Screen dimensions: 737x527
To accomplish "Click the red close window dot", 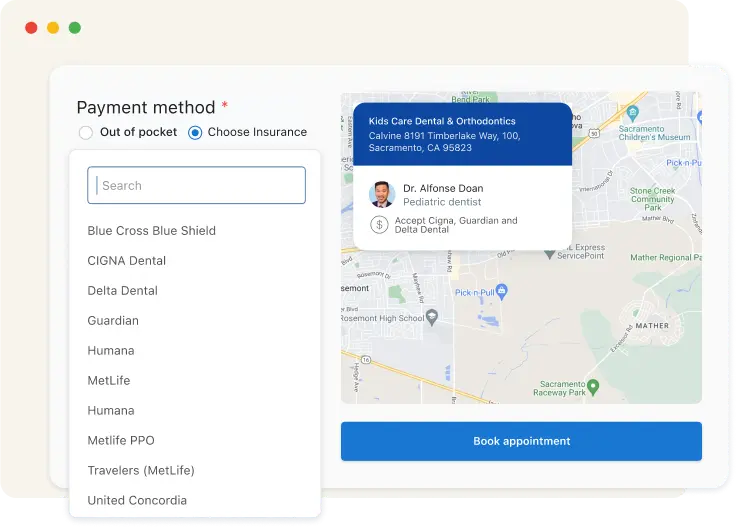I will pyautogui.click(x=31, y=28).
